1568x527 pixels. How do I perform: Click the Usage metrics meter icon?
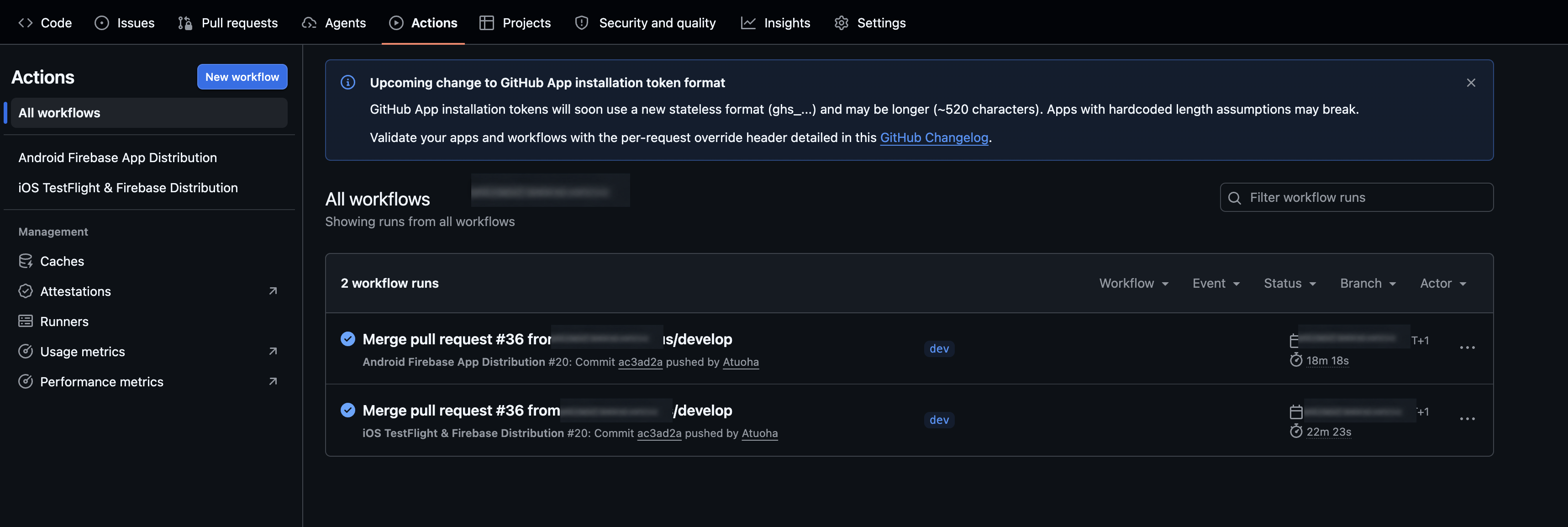26,351
